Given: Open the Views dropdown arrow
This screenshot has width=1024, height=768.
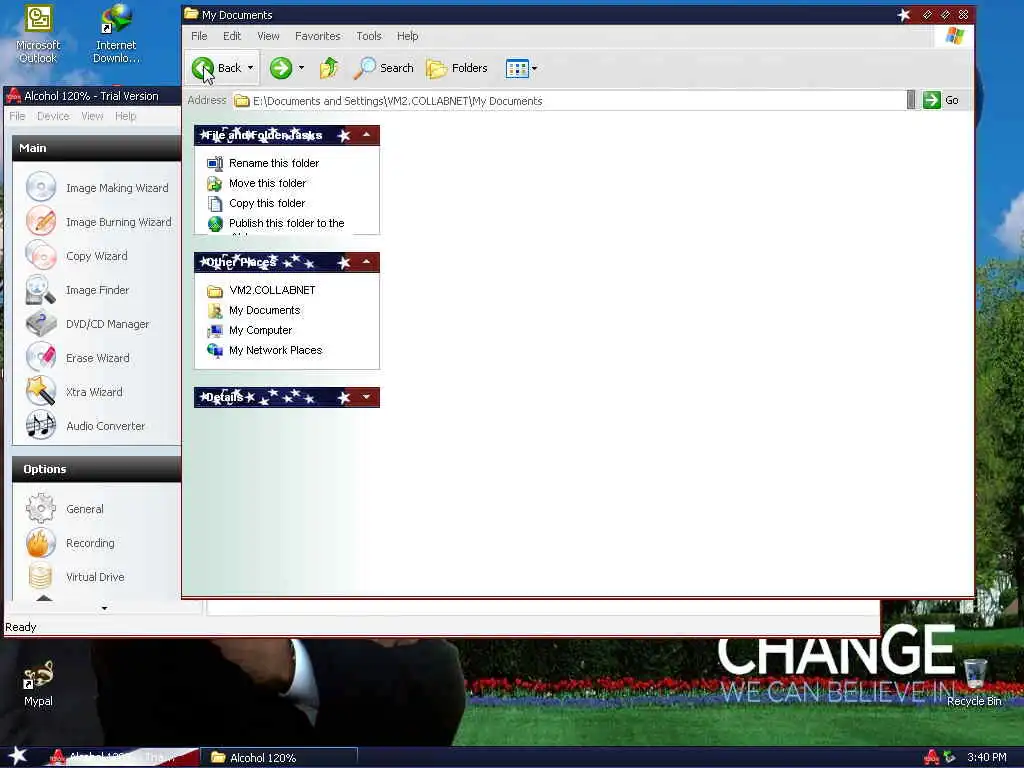Looking at the screenshot, I should (x=534, y=68).
